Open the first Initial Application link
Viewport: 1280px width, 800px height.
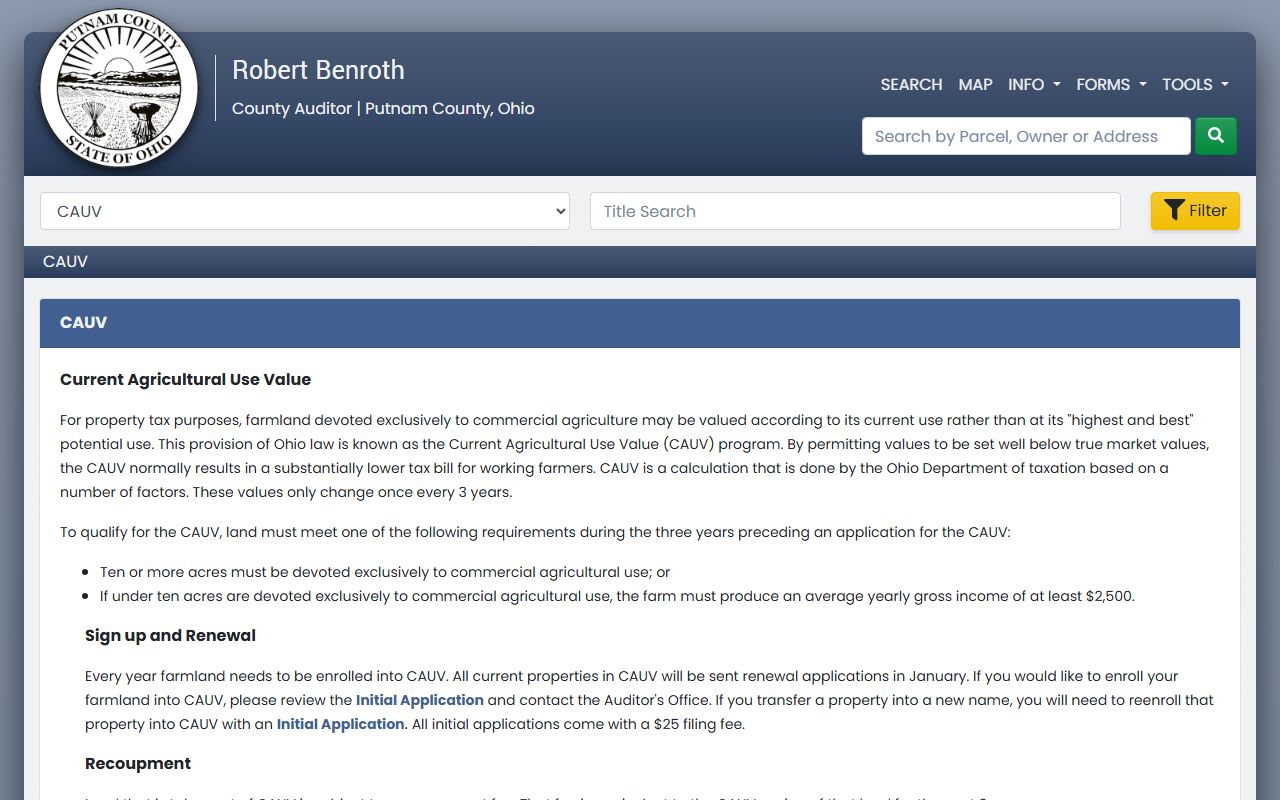(x=420, y=700)
